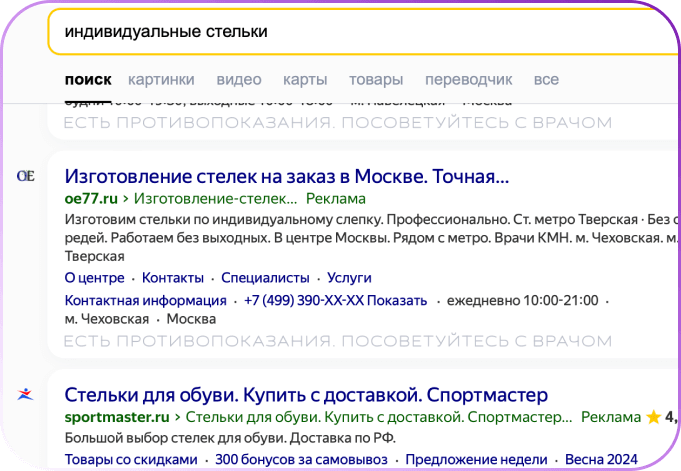Open result Стельки для обуви. Купить с доставкой. Спортмастер
The width and height of the screenshot is (681, 471).
[306, 395]
